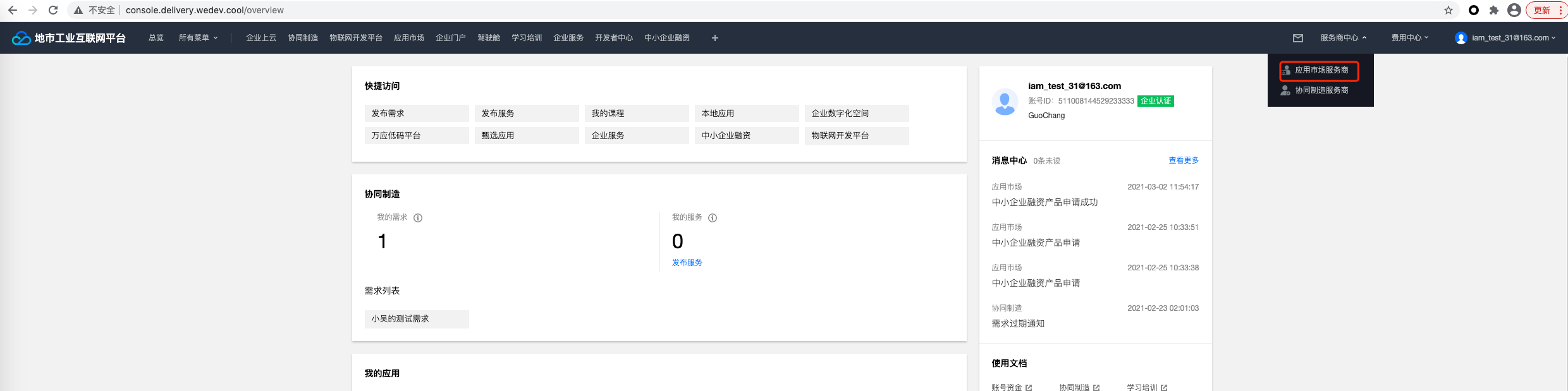Open the 开发者中心 navbar item

(x=614, y=38)
